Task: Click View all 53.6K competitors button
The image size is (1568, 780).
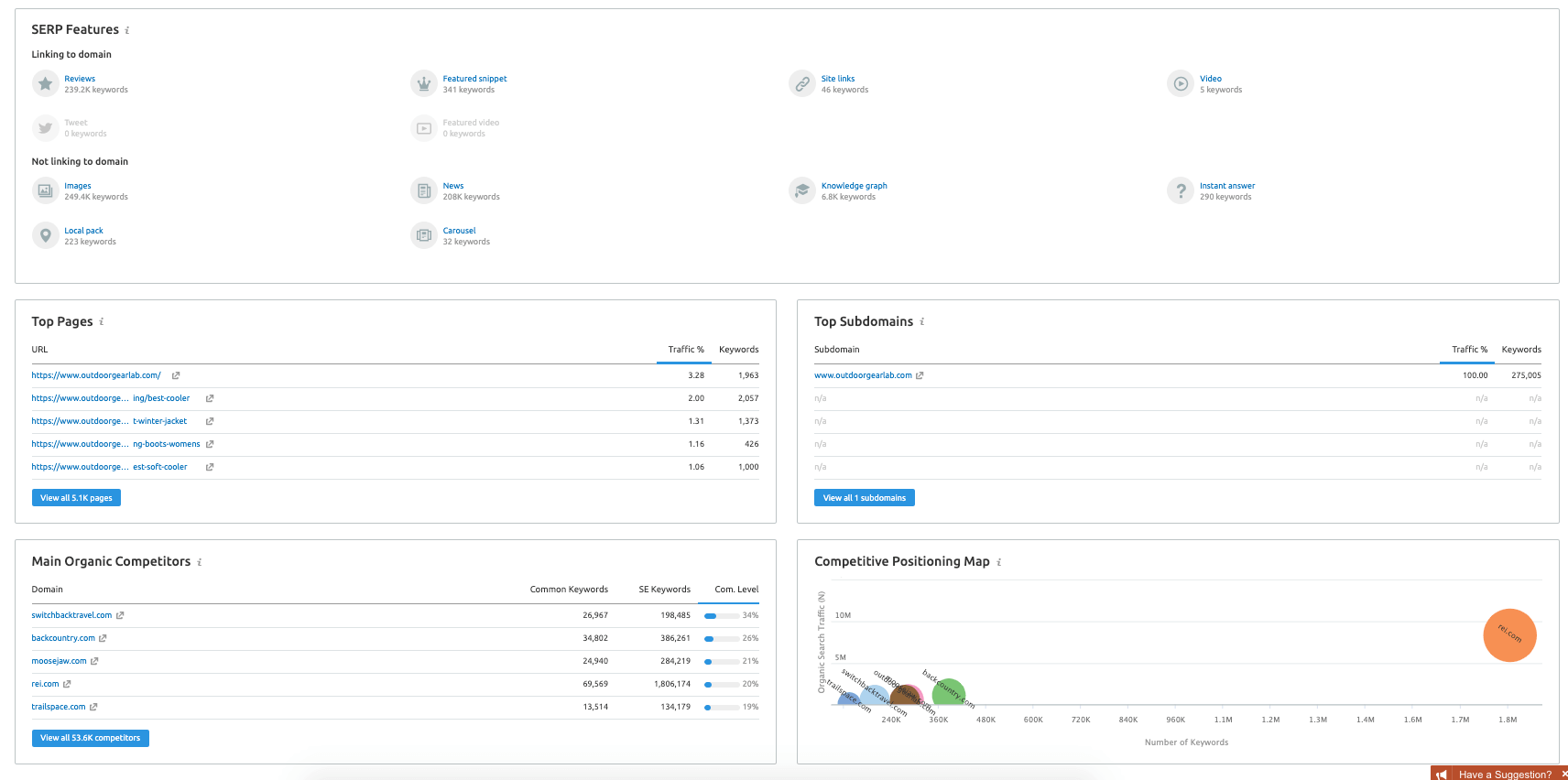Action: tap(90, 738)
